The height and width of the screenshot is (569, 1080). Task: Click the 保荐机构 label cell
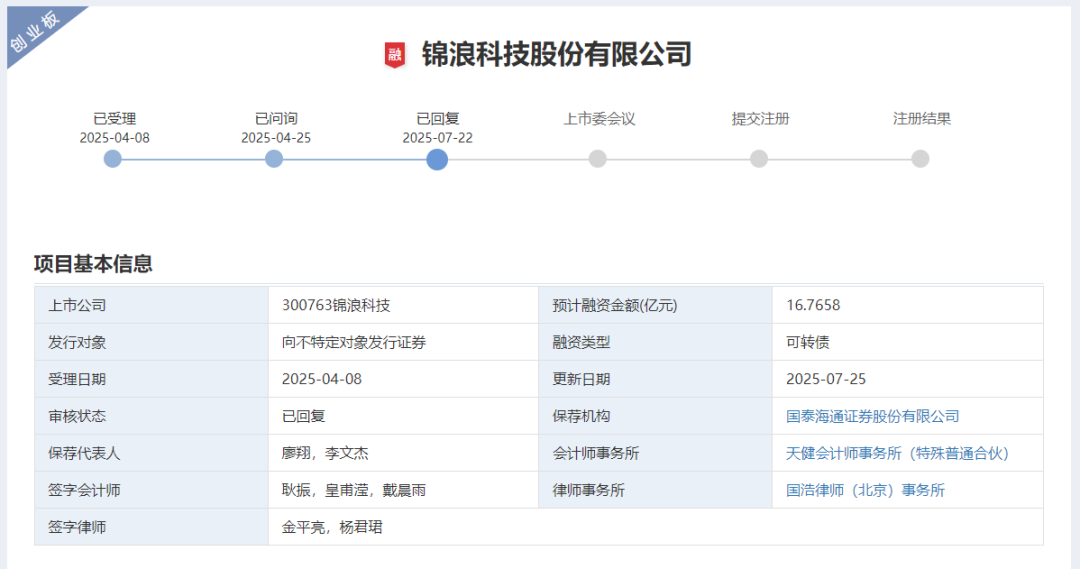[x=655, y=416]
